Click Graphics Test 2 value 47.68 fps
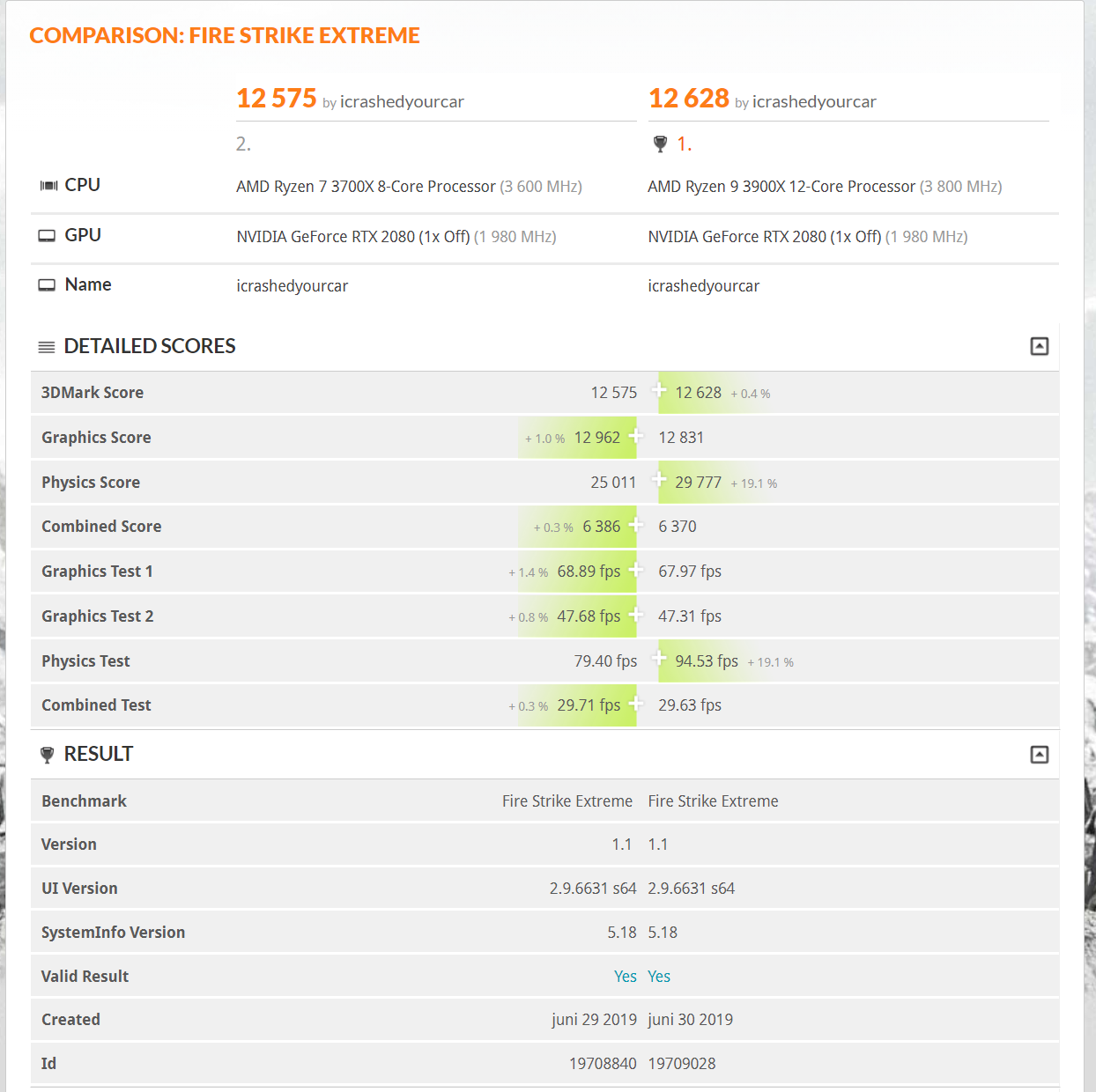Image resolution: width=1096 pixels, height=1092 pixels. (589, 616)
